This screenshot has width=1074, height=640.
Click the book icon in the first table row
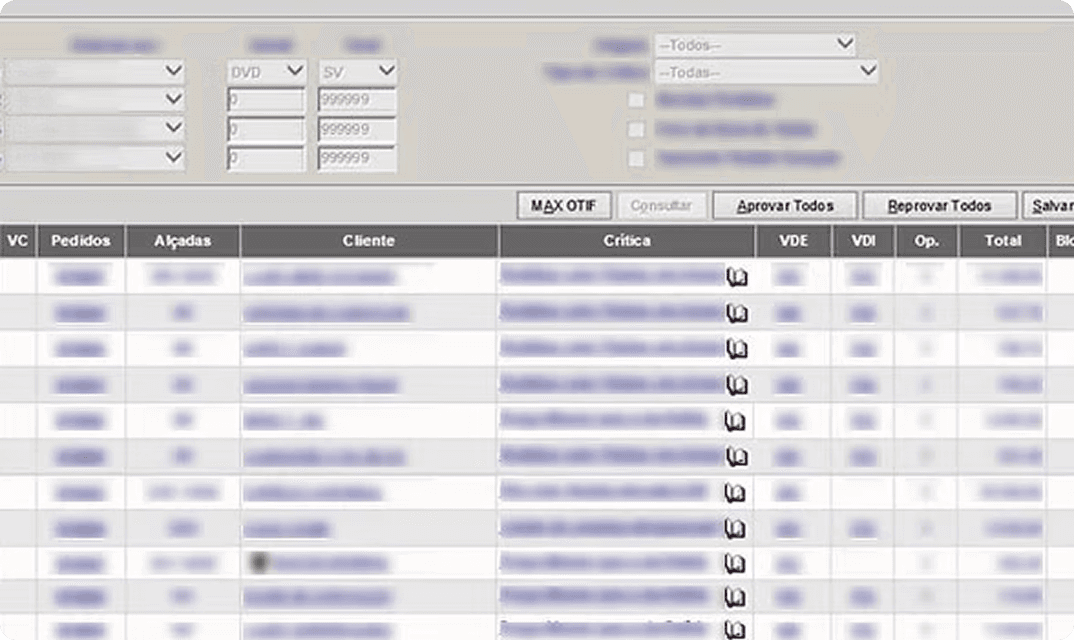(737, 277)
